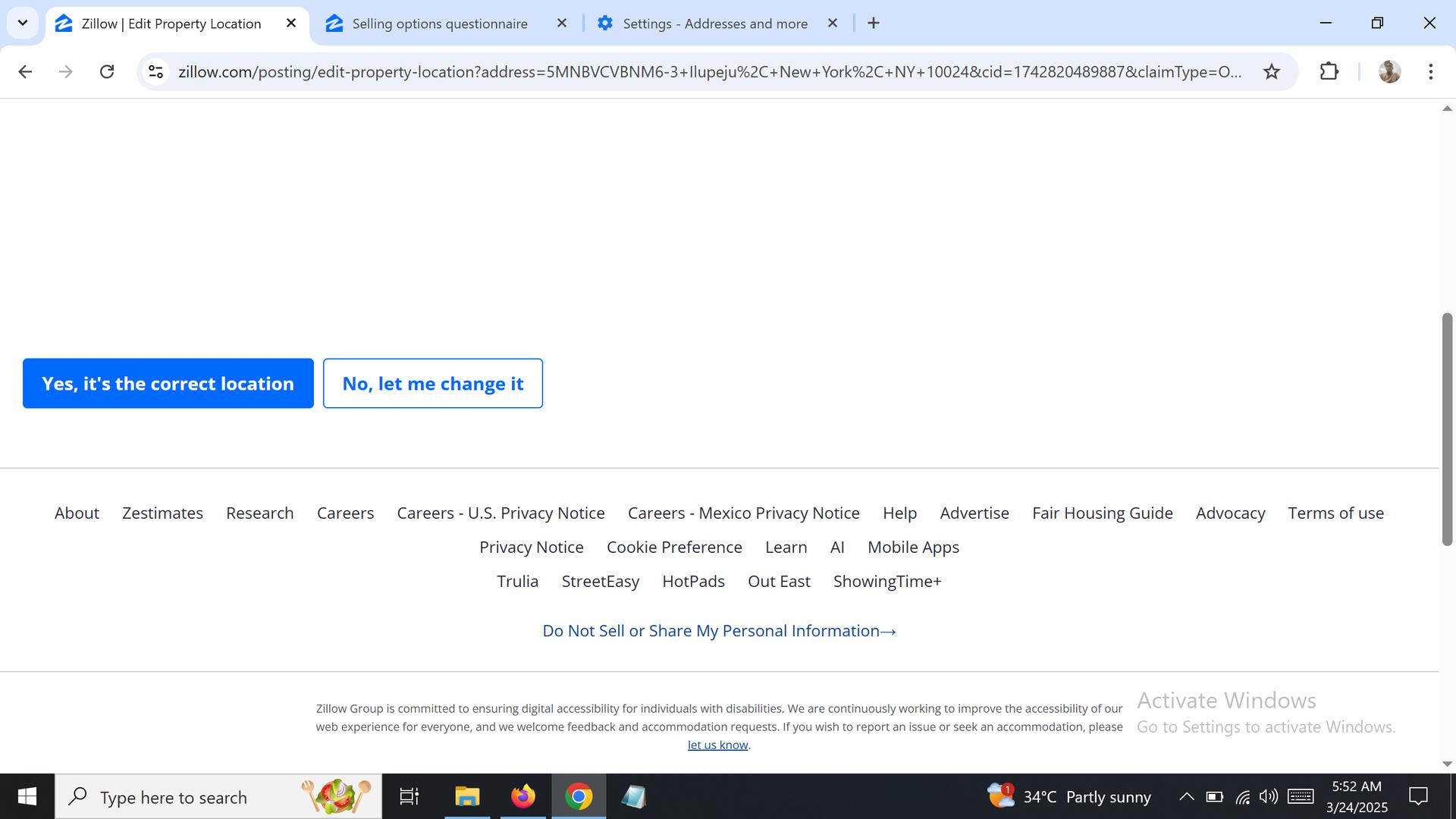Show hidden system tray icons
1456x819 pixels.
[x=1186, y=796]
